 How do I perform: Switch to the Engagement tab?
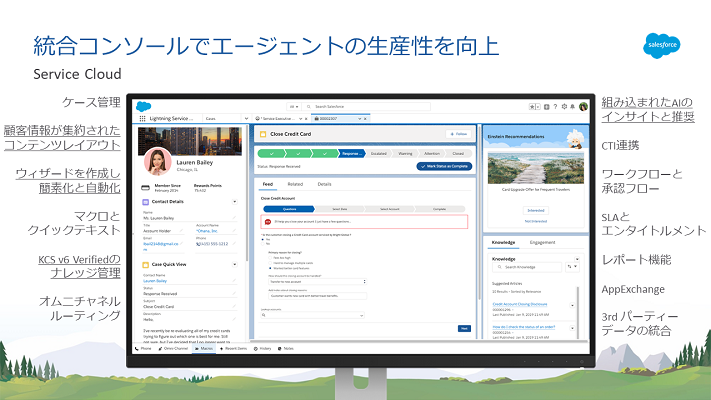click(x=542, y=243)
